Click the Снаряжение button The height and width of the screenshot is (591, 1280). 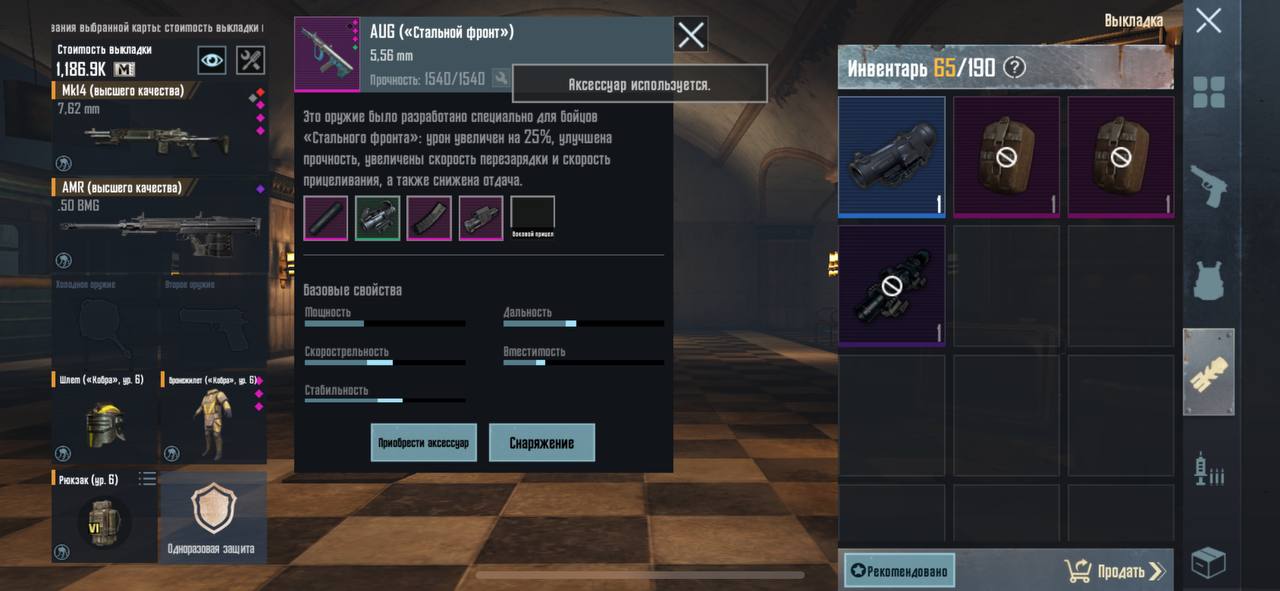coord(542,443)
